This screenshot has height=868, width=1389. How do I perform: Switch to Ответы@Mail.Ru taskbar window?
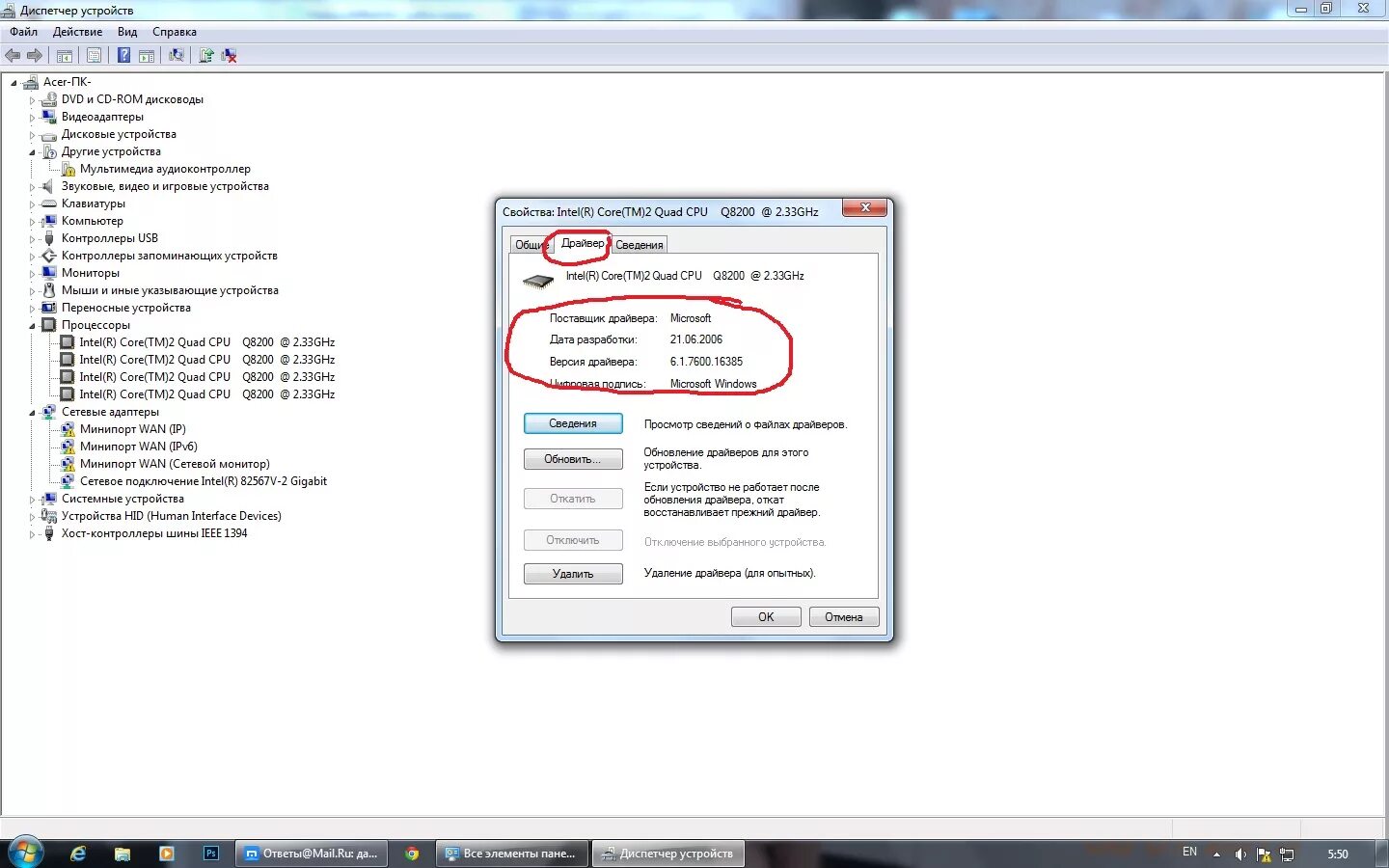tap(311, 854)
